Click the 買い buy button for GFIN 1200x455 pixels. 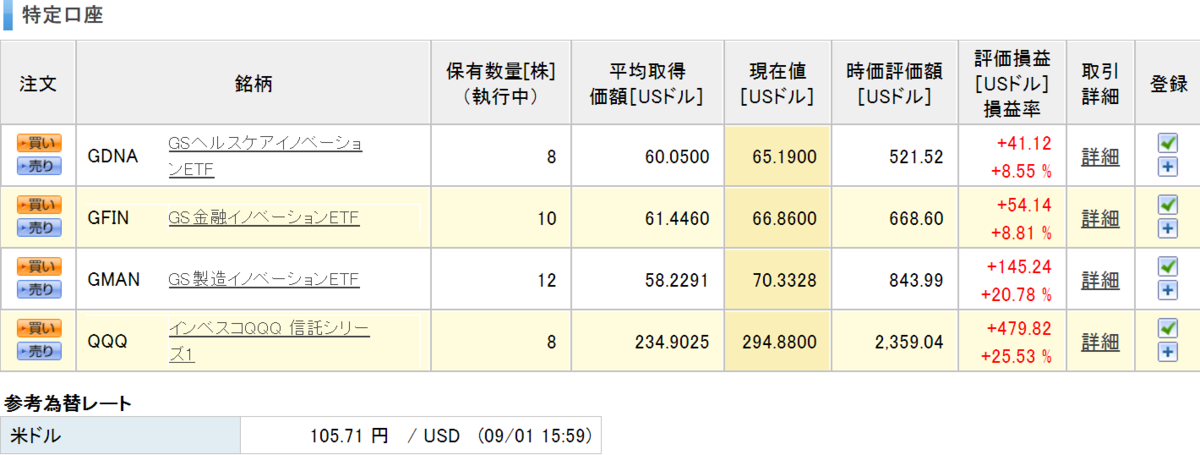click(39, 204)
